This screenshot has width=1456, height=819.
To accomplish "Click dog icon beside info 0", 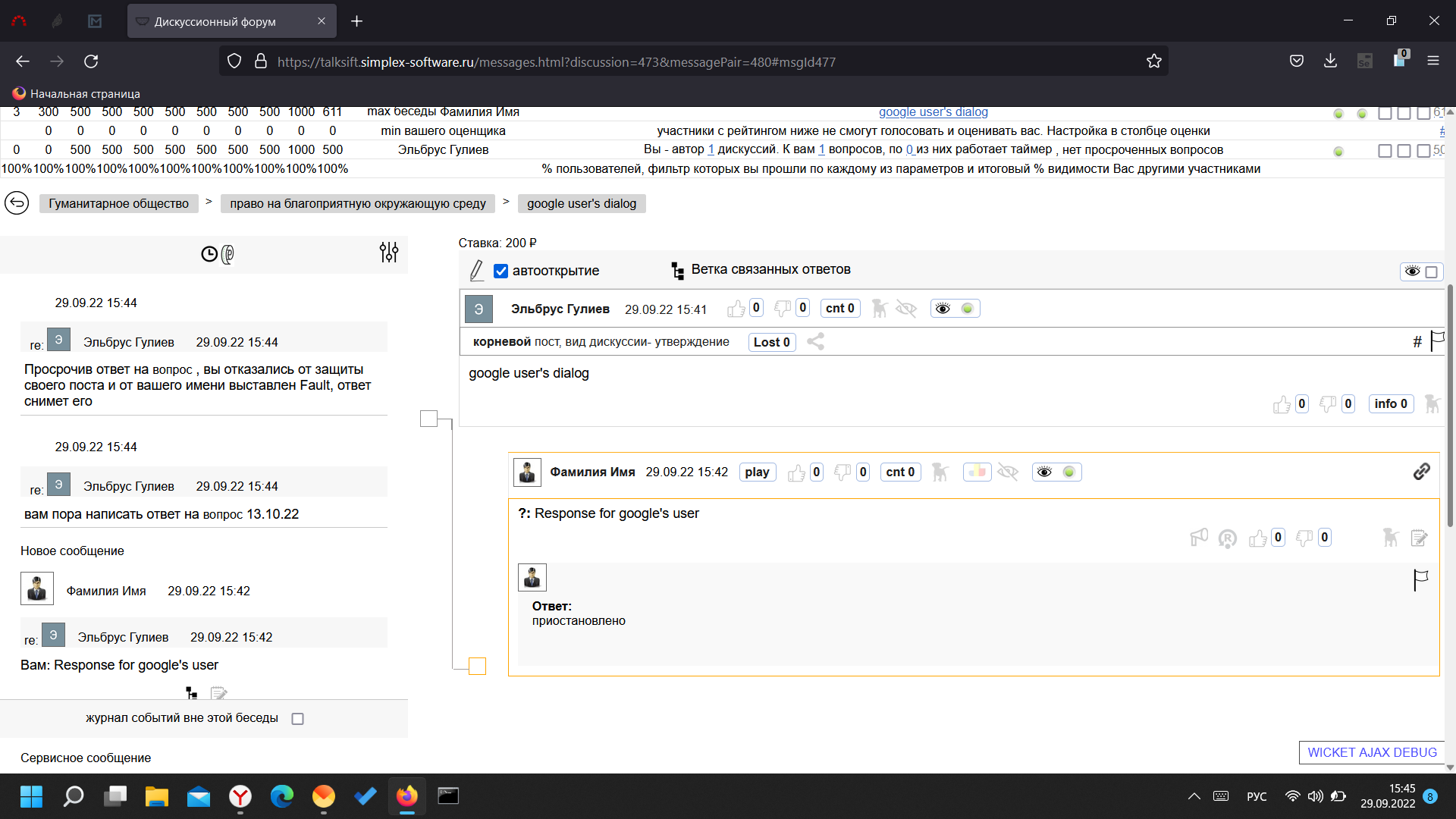I will (1432, 404).
